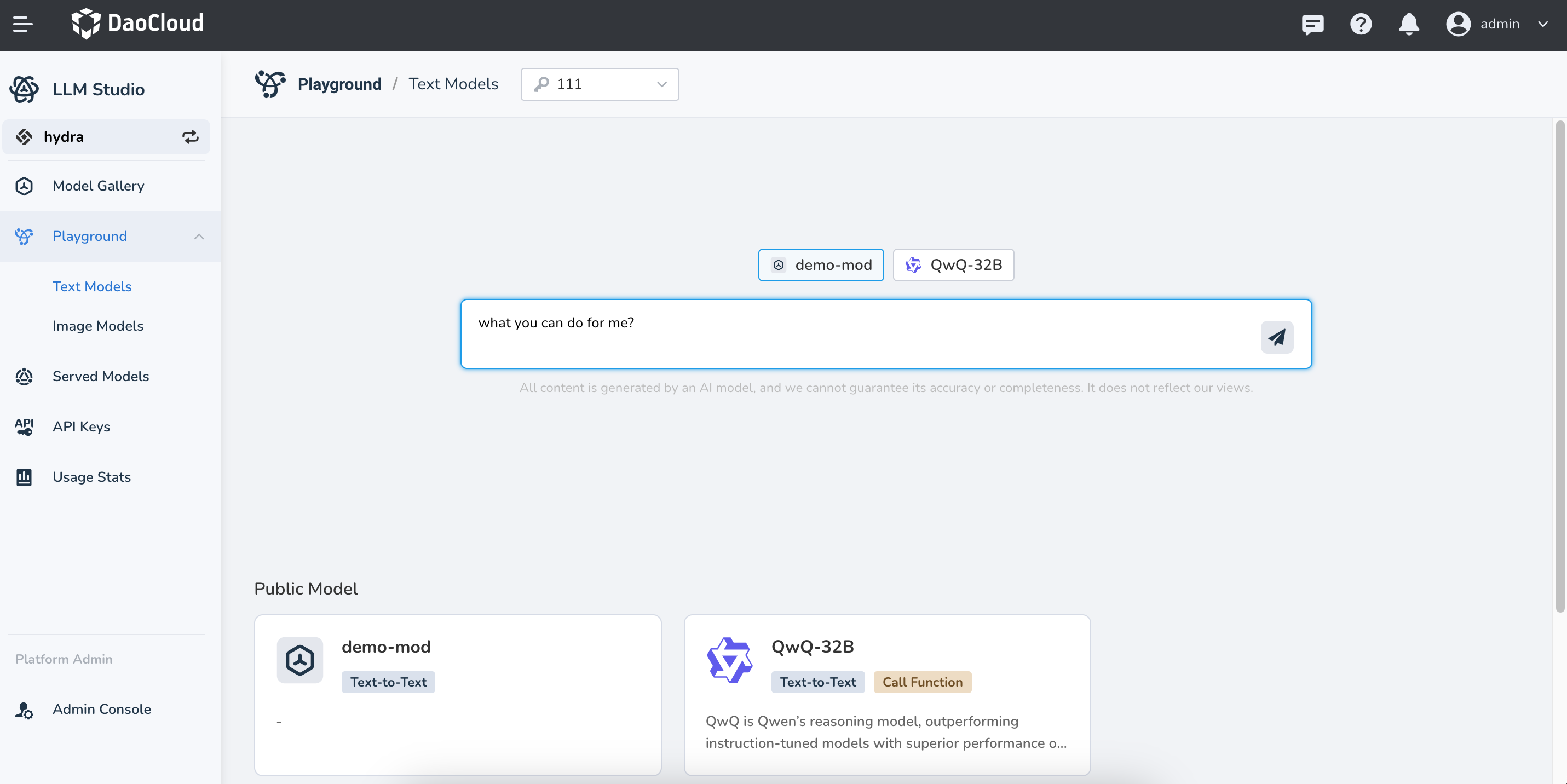The height and width of the screenshot is (784, 1567).
Task: Open Served Models in the sidebar
Action: point(100,376)
